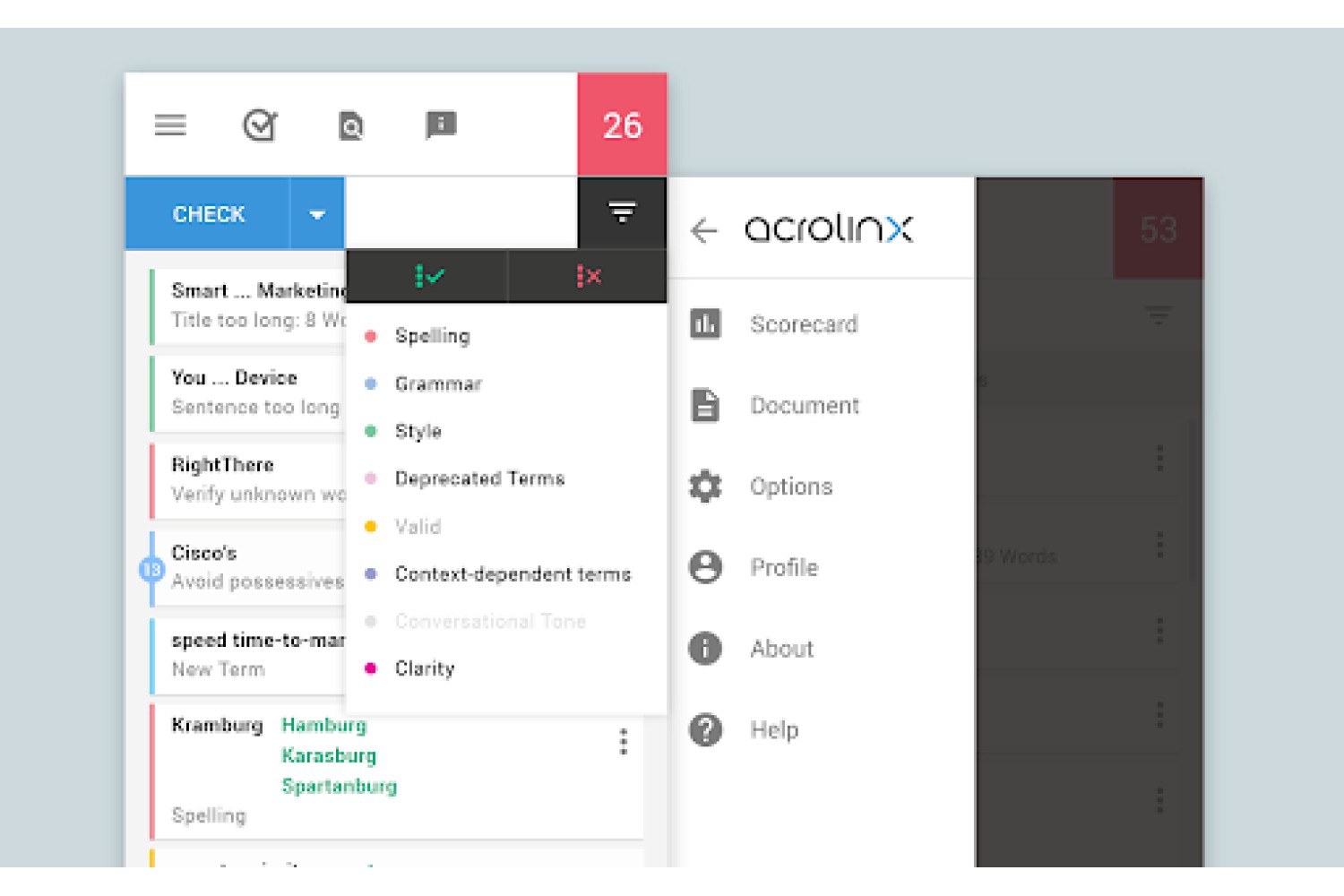This screenshot has width=1344, height=896.
Task: Open the "speed time-to-mar" New Term card
Action: pos(248,655)
